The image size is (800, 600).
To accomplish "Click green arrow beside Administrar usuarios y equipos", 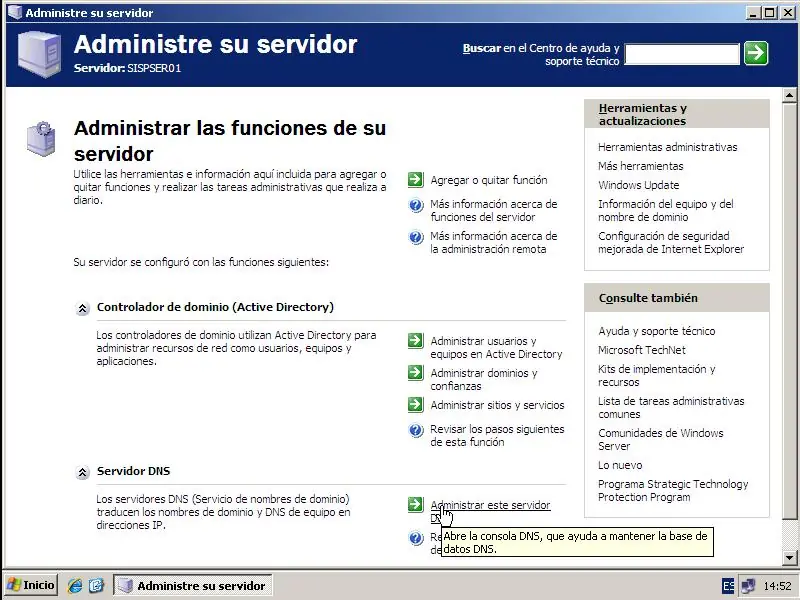I will point(416,340).
